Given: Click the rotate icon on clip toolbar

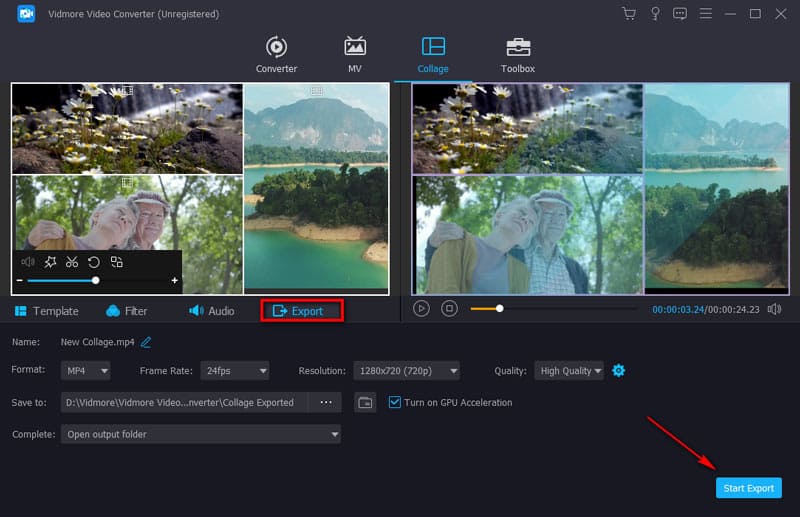Looking at the screenshot, I should [x=93, y=262].
